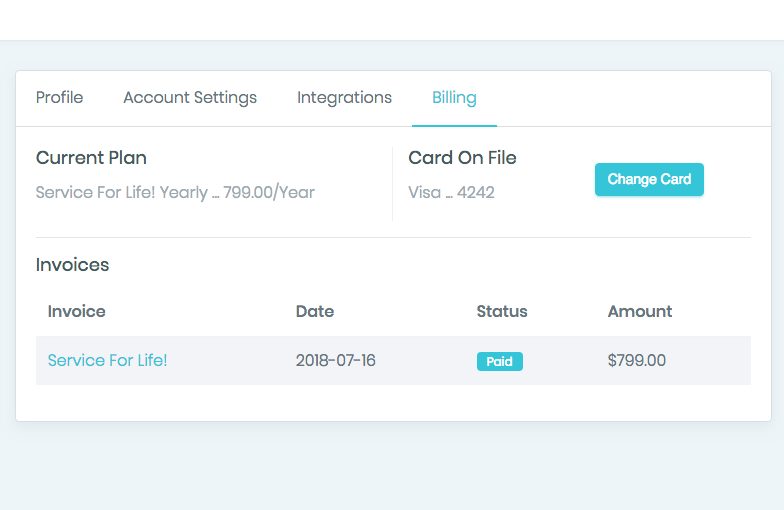Select the Billing tab
Viewport: 784px width, 510px height.
[x=454, y=97]
